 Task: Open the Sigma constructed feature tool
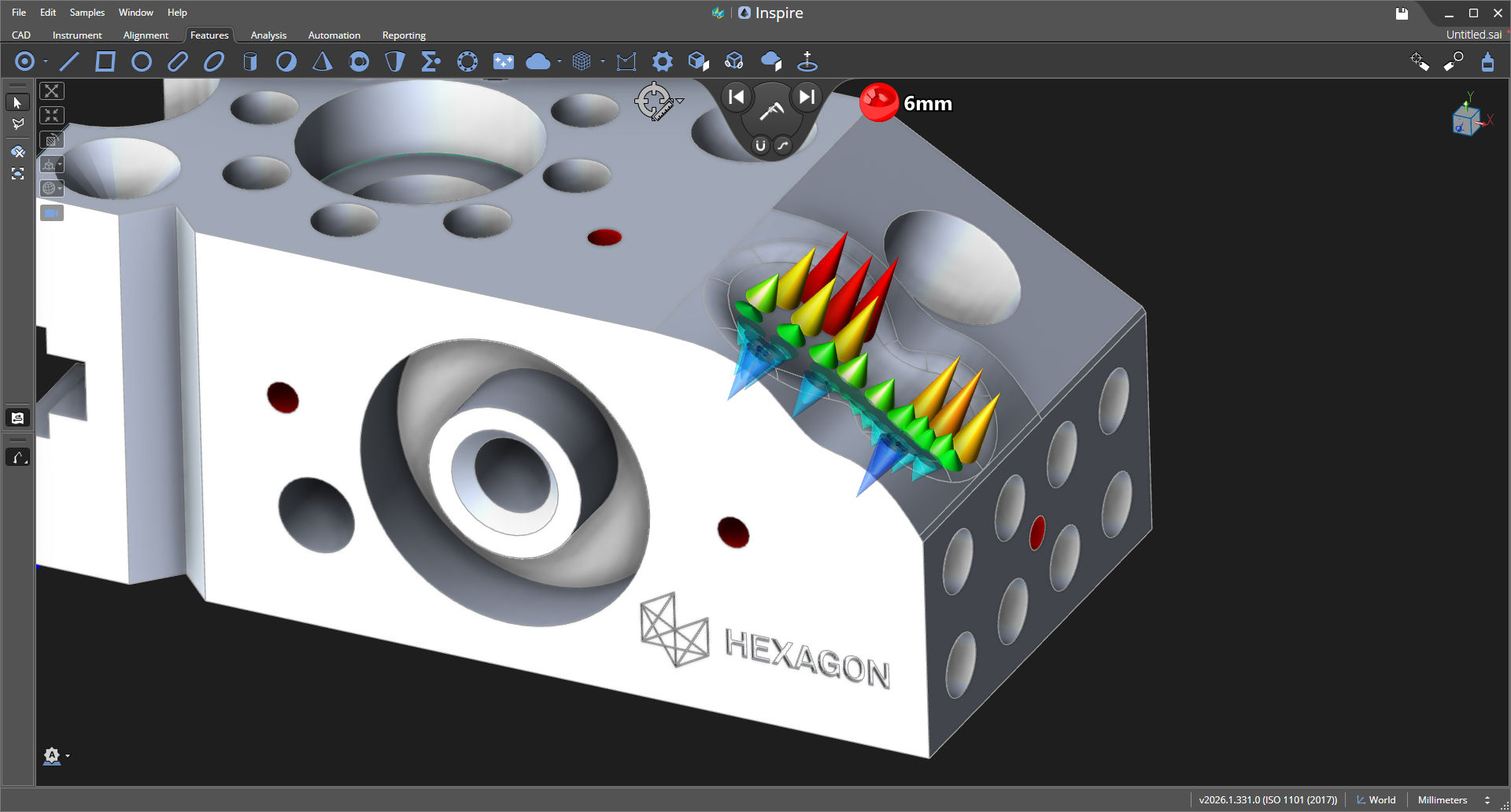tap(430, 61)
